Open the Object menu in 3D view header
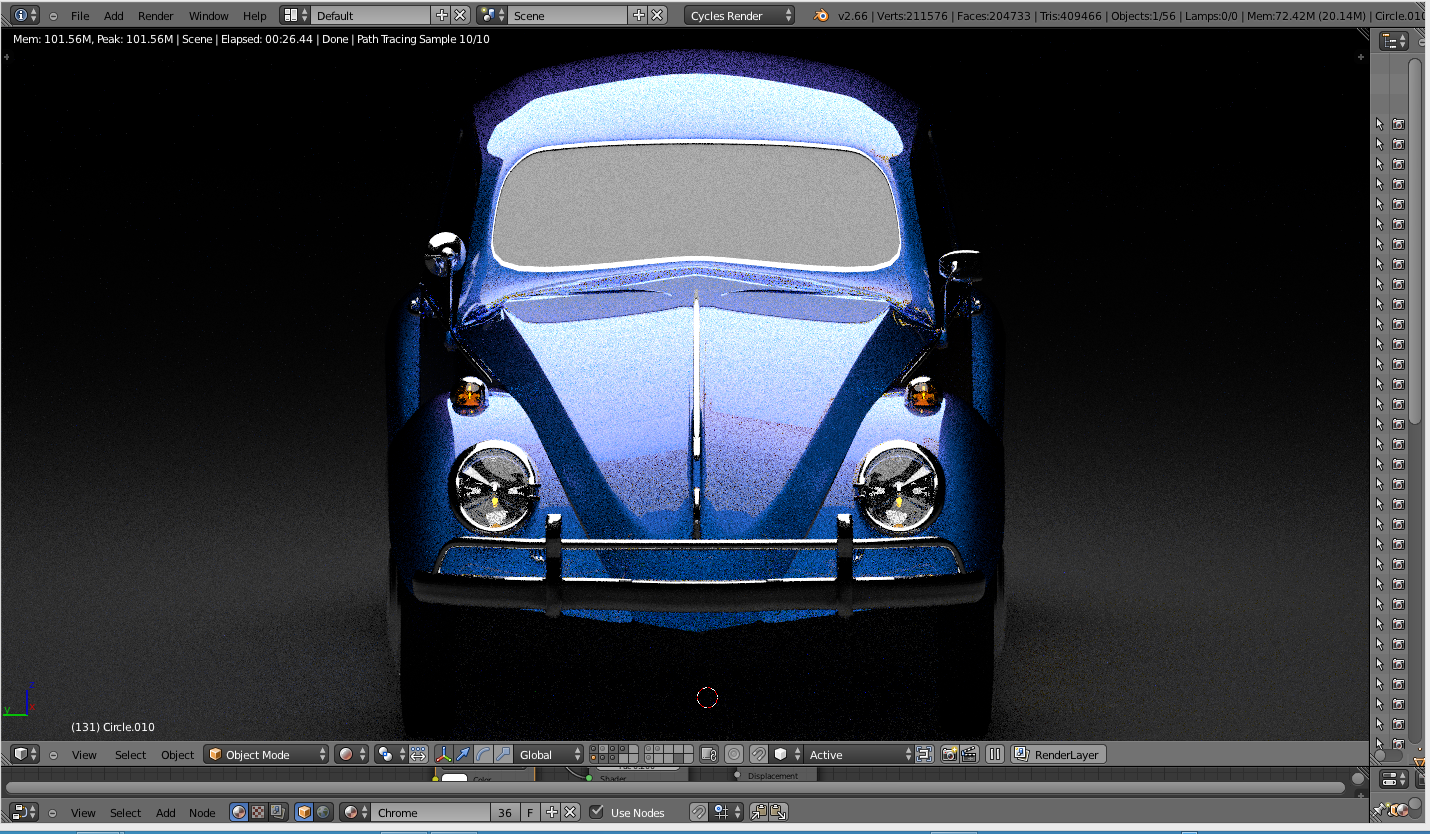 point(177,754)
